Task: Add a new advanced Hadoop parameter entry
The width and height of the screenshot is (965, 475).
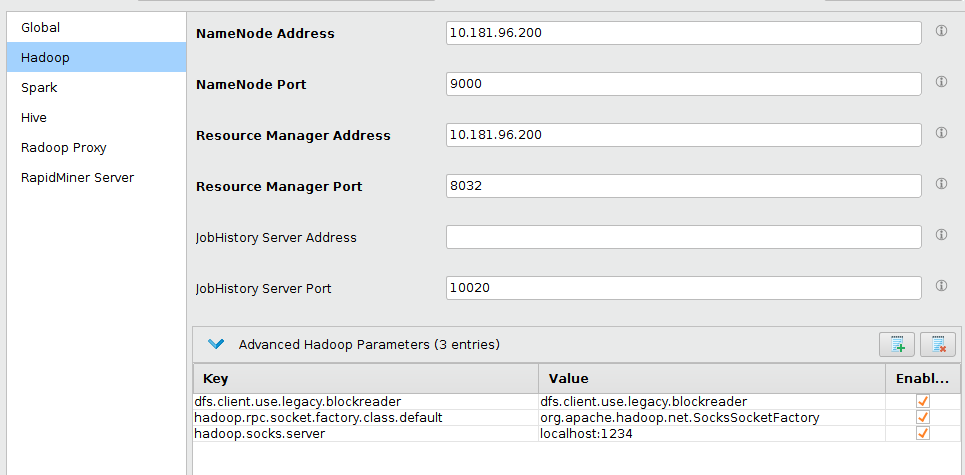Action: 897,345
